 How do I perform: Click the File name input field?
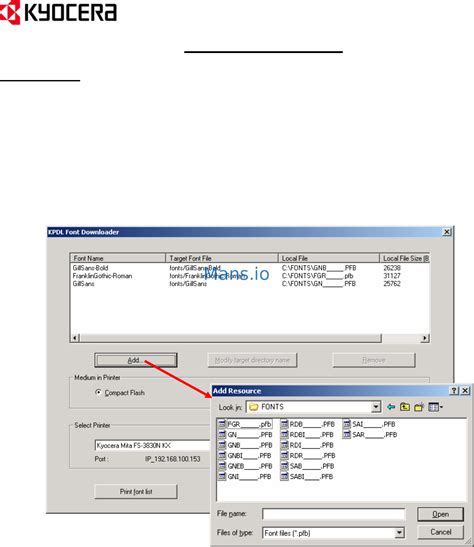(334, 514)
